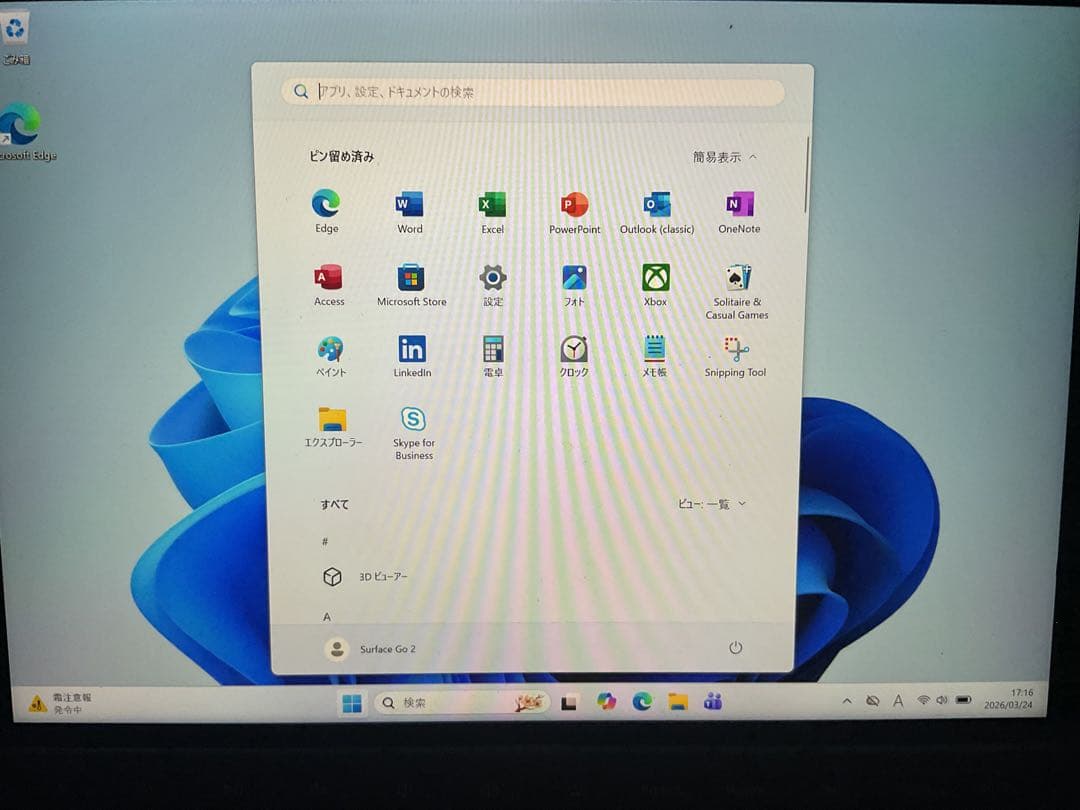Click the battery tray icon
The image size is (1080, 810).
[963, 700]
